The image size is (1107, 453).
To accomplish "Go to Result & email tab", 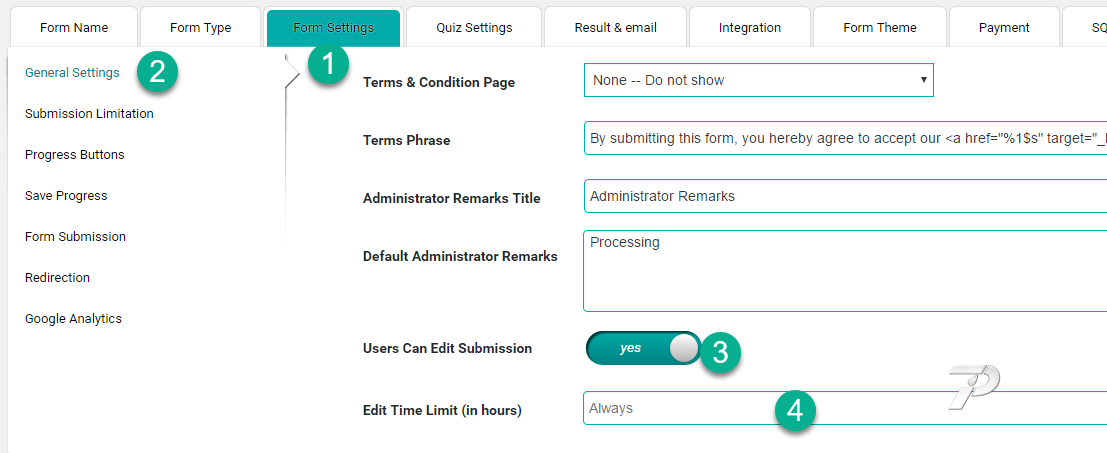I will pos(615,27).
